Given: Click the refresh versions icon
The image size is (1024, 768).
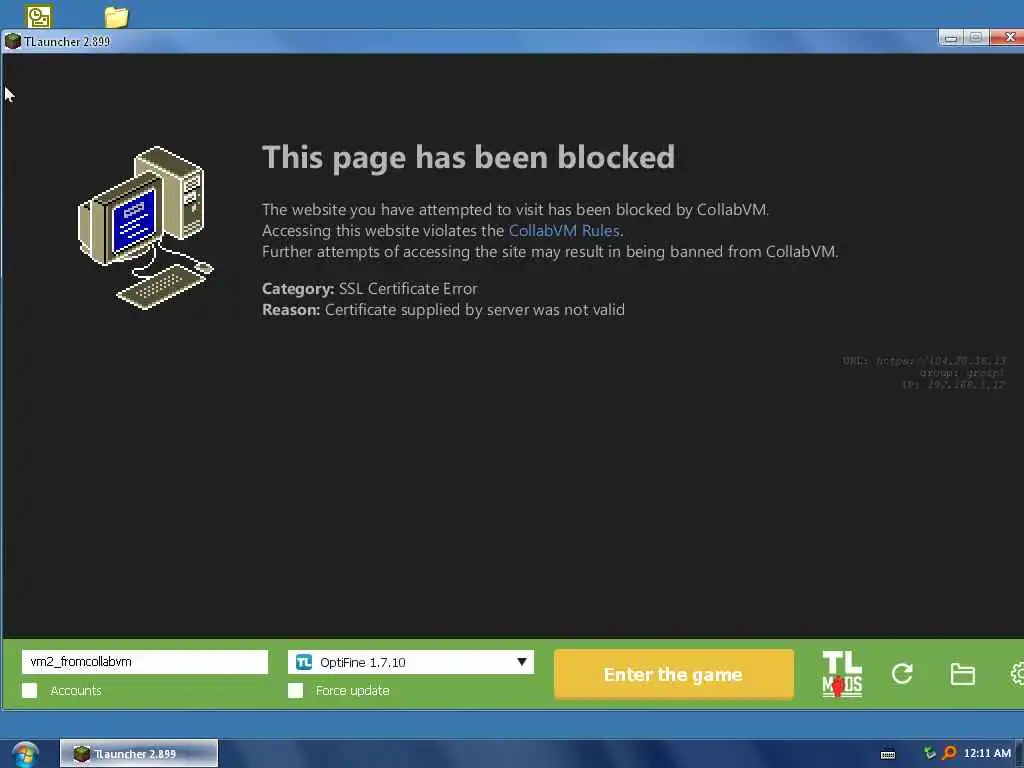Looking at the screenshot, I should (902, 673).
